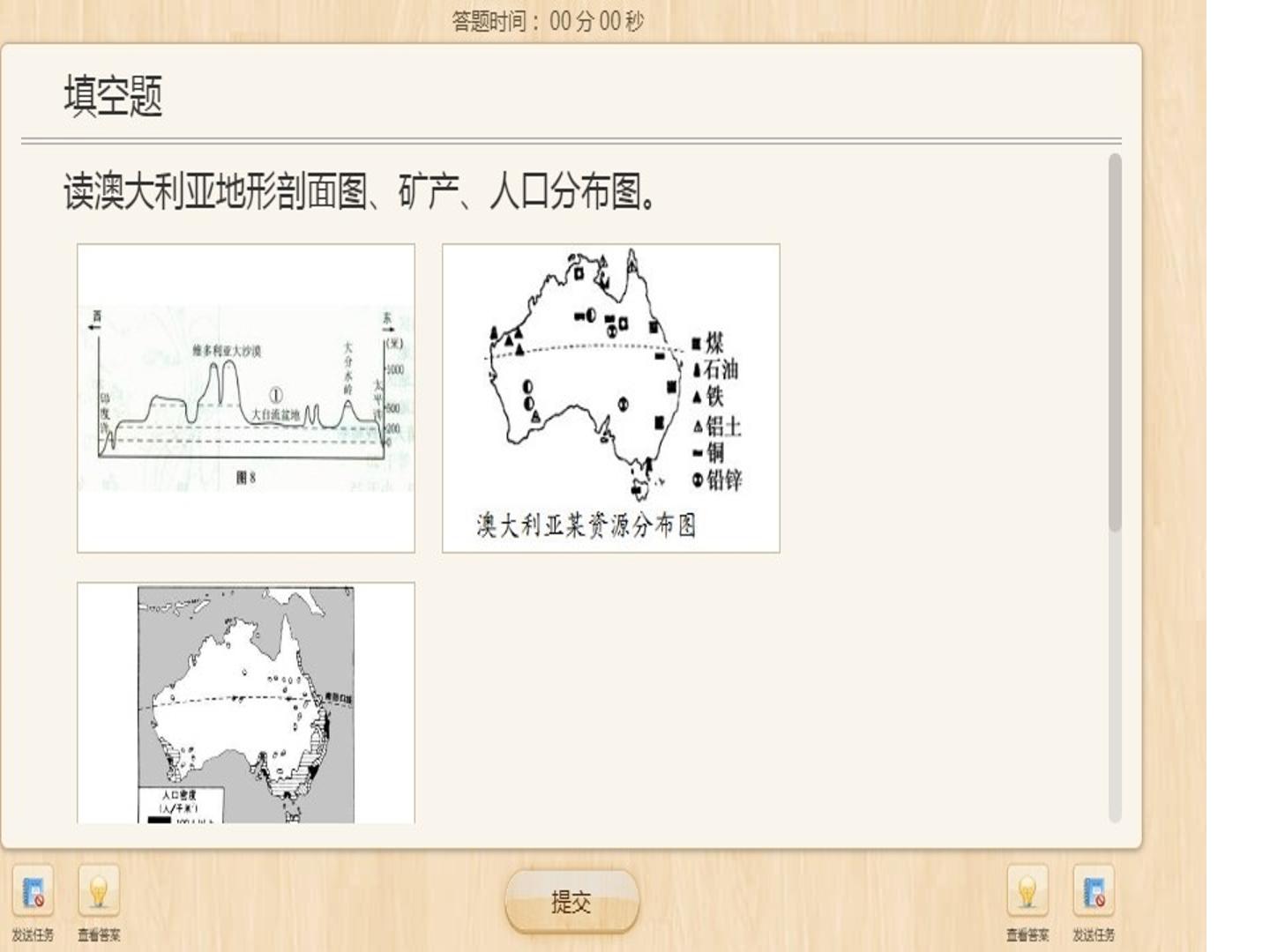This screenshot has height=952, width=1270.
Task: Open the population density map image
Action: (246, 703)
